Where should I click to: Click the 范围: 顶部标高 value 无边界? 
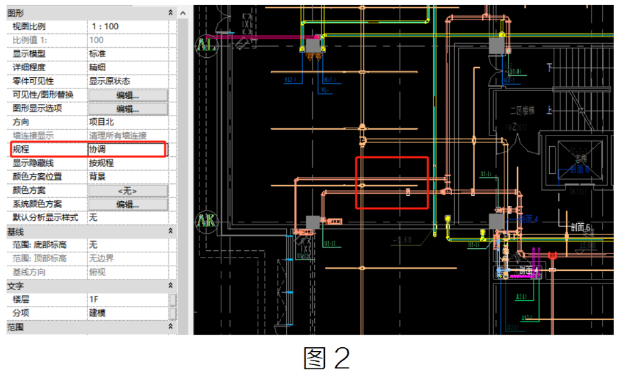101,258
